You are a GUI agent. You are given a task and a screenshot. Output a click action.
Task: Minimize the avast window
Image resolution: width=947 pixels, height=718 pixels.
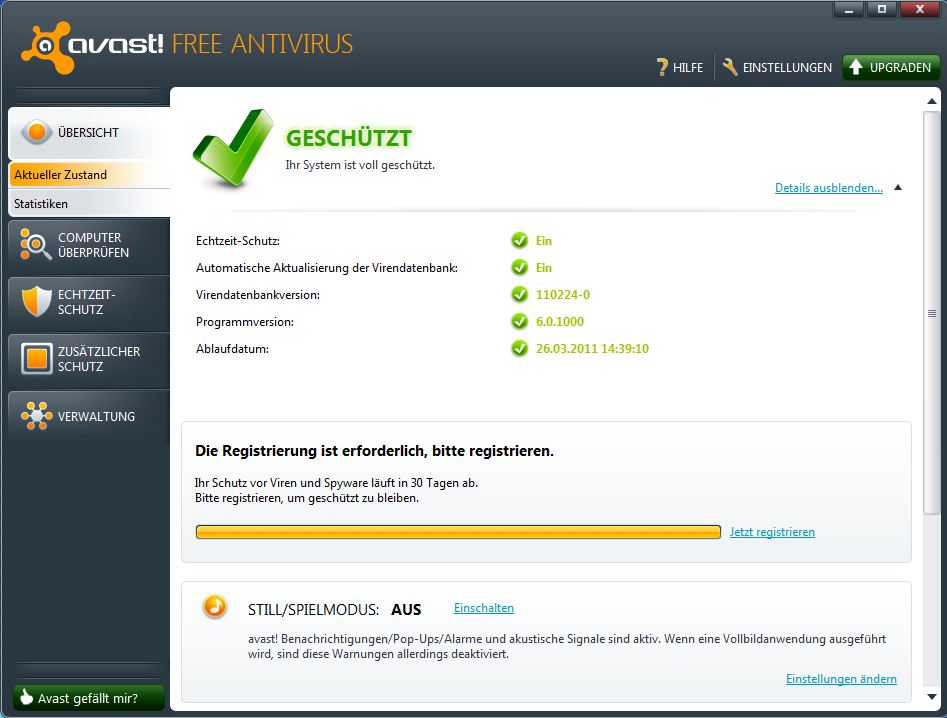click(x=850, y=10)
